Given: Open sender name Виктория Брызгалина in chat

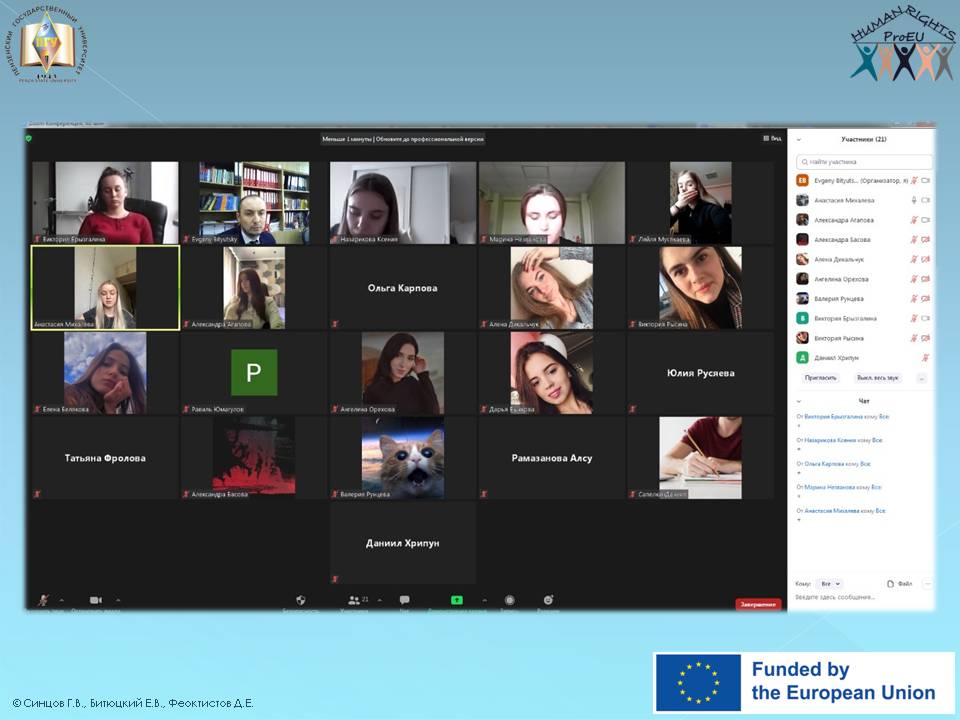Looking at the screenshot, I should click(x=833, y=416).
